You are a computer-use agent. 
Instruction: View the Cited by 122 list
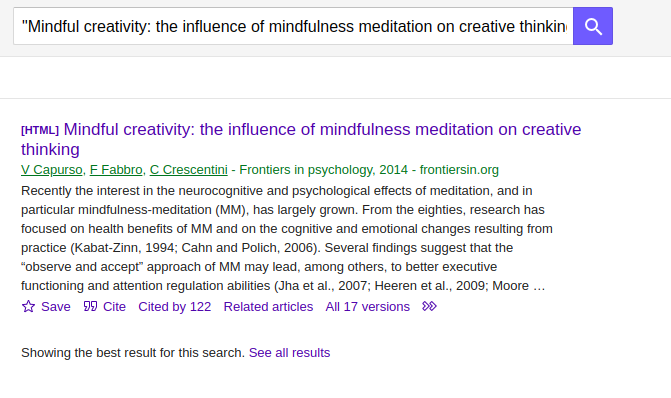(175, 307)
